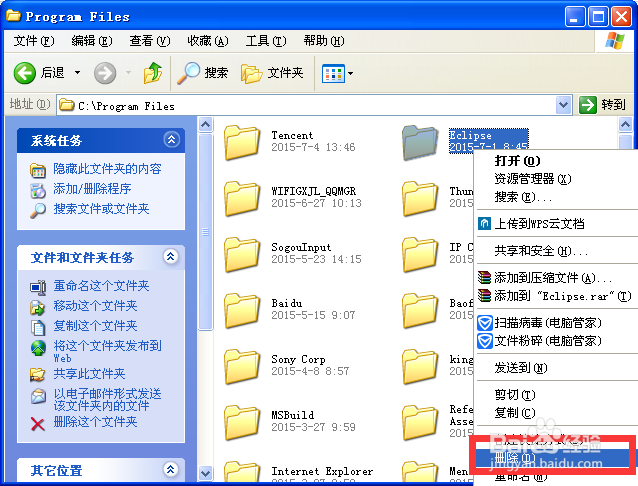Click the 删除这个文件夹 link
638x486 pixels.
pyautogui.click(x=95, y=422)
